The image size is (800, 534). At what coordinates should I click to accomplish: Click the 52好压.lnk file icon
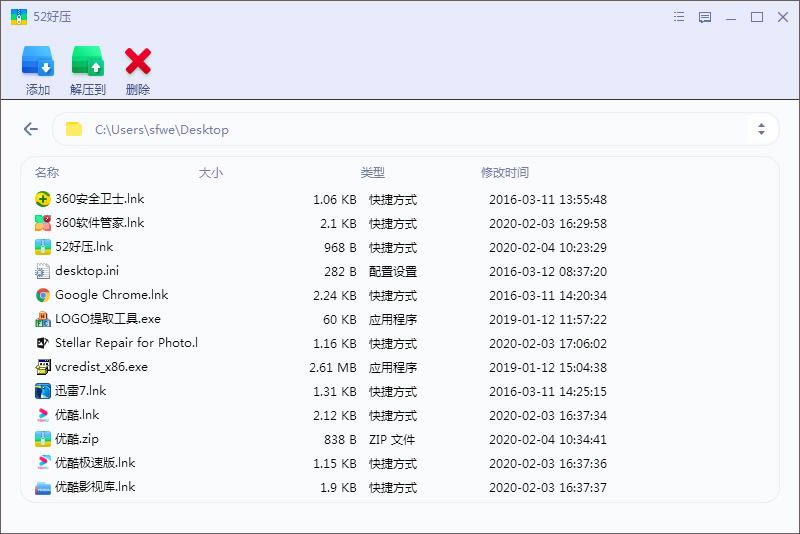pyautogui.click(x=43, y=247)
